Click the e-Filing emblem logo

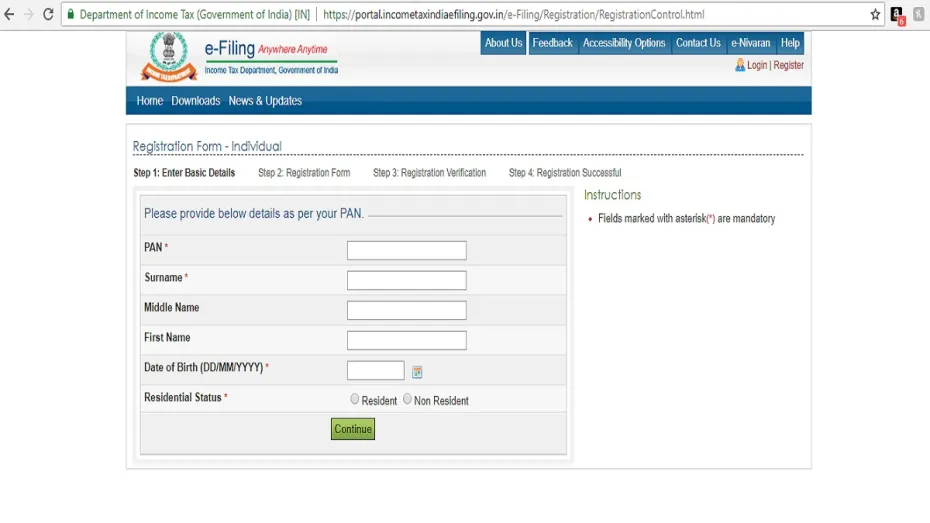[x=168, y=57]
